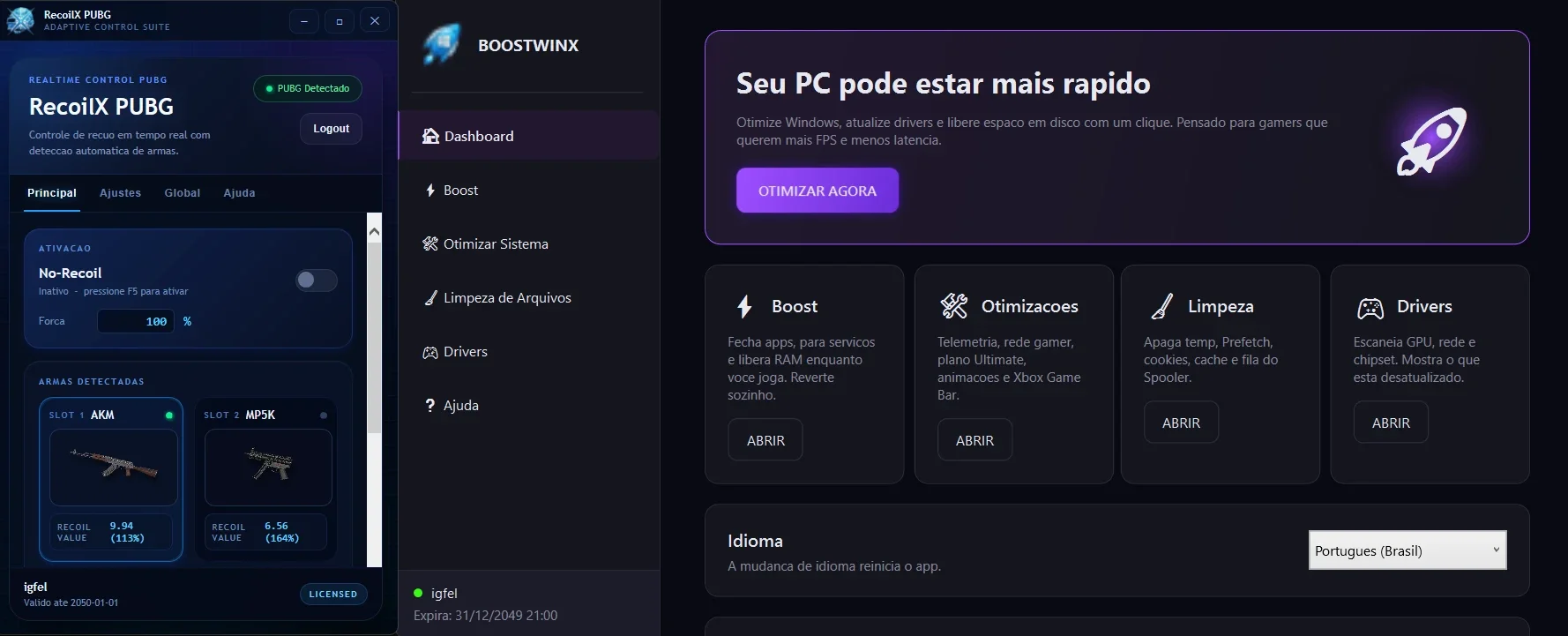Click the lightning bolt icon on Boost card
Image resolution: width=1568 pixels, height=636 pixels.
(x=745, y=306)
